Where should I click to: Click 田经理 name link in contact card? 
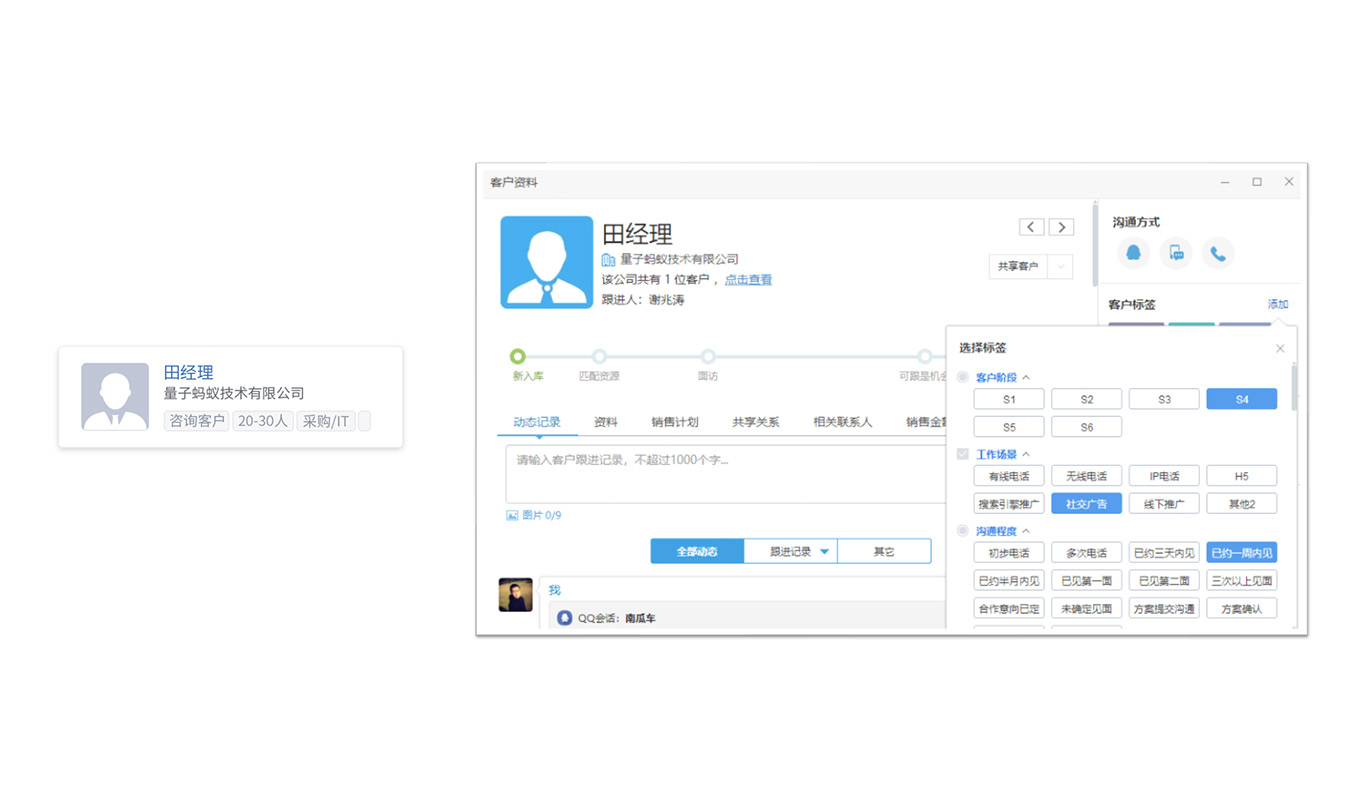point(189,373)
